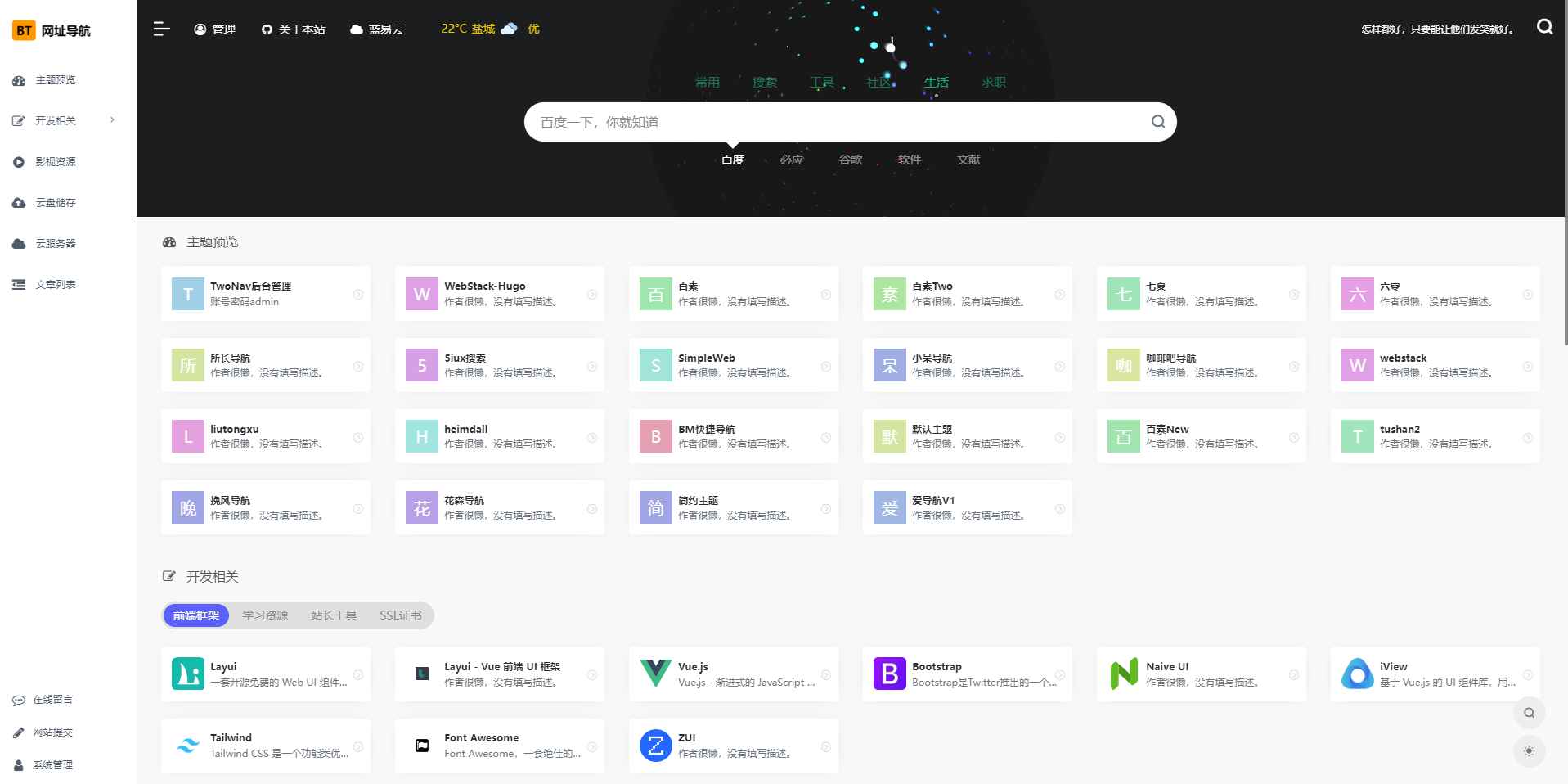Select the 生活 category tab
This screenshot has width=1568, height=784.
tap(936, 82)
